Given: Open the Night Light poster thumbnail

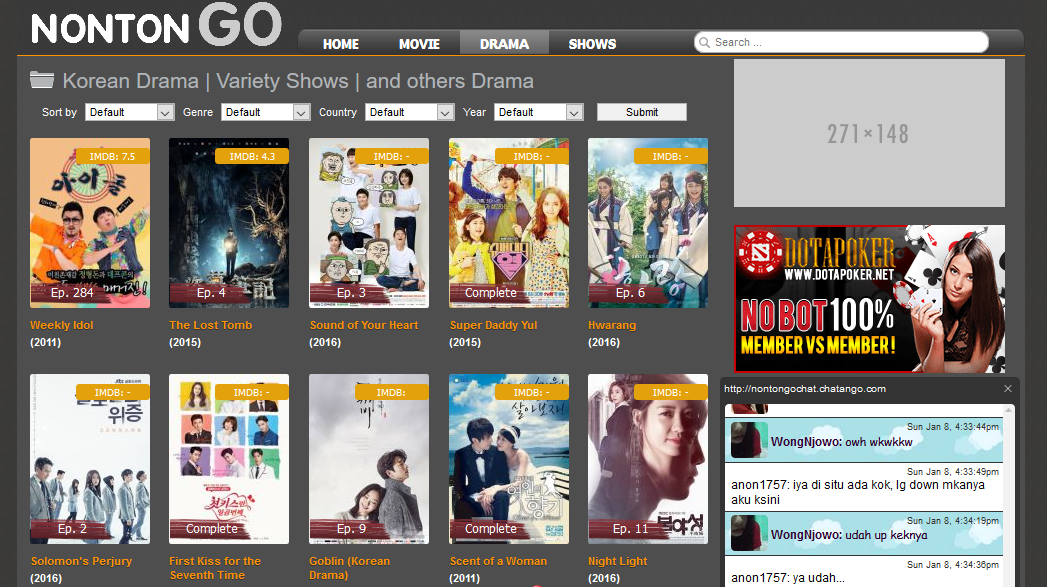Looking at the screenshot, I should pyautogui.click(x=648, y=459).
